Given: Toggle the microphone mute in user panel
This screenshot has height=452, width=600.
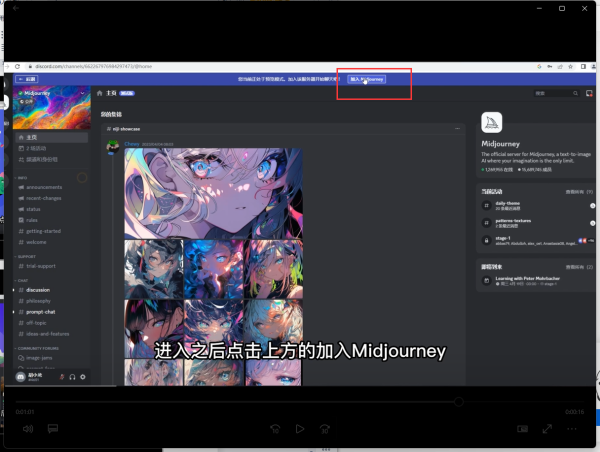Looking at the screenshot, I should (x=62, y=377).
